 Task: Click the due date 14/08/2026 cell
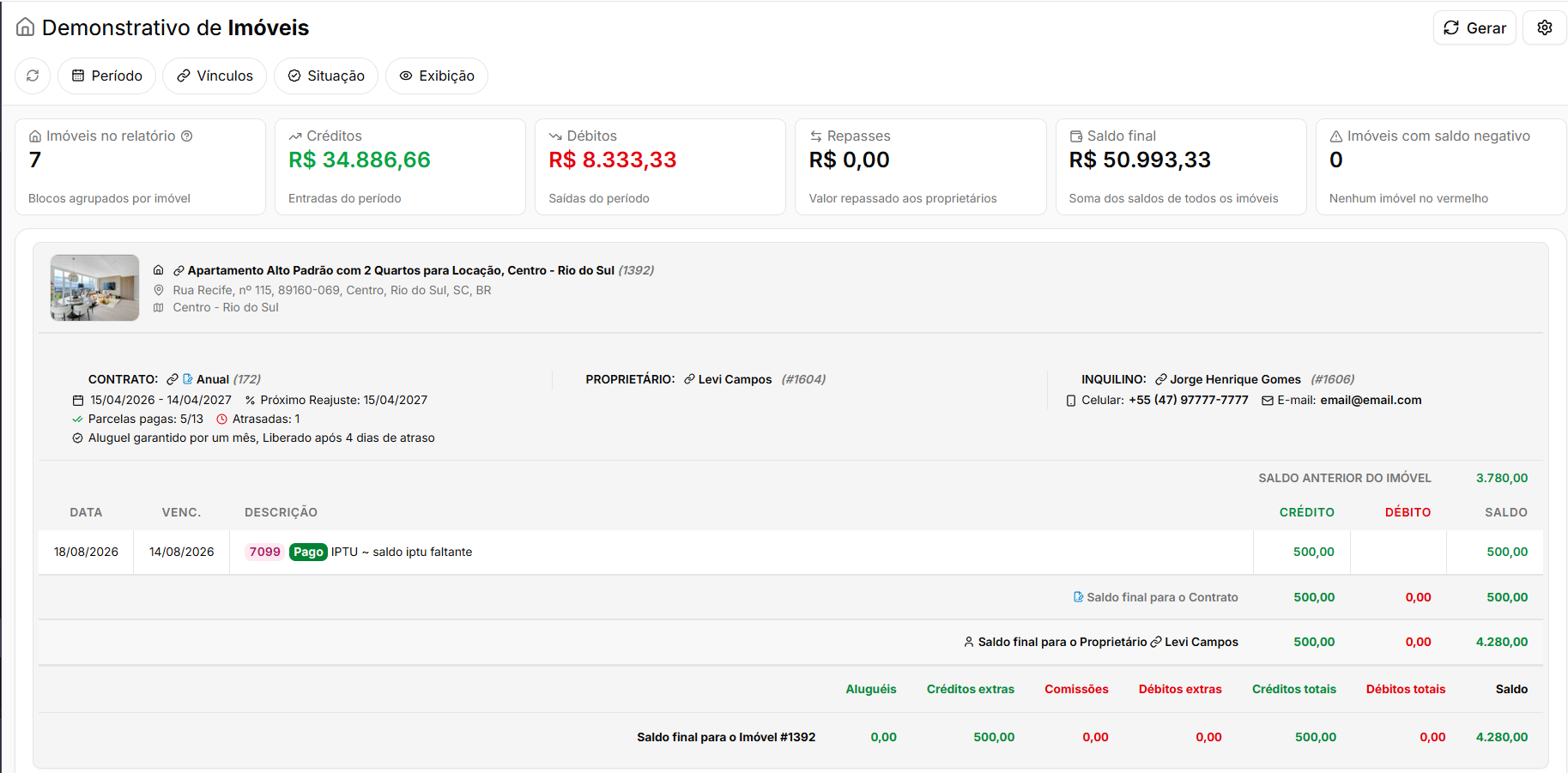pos(182,552)
